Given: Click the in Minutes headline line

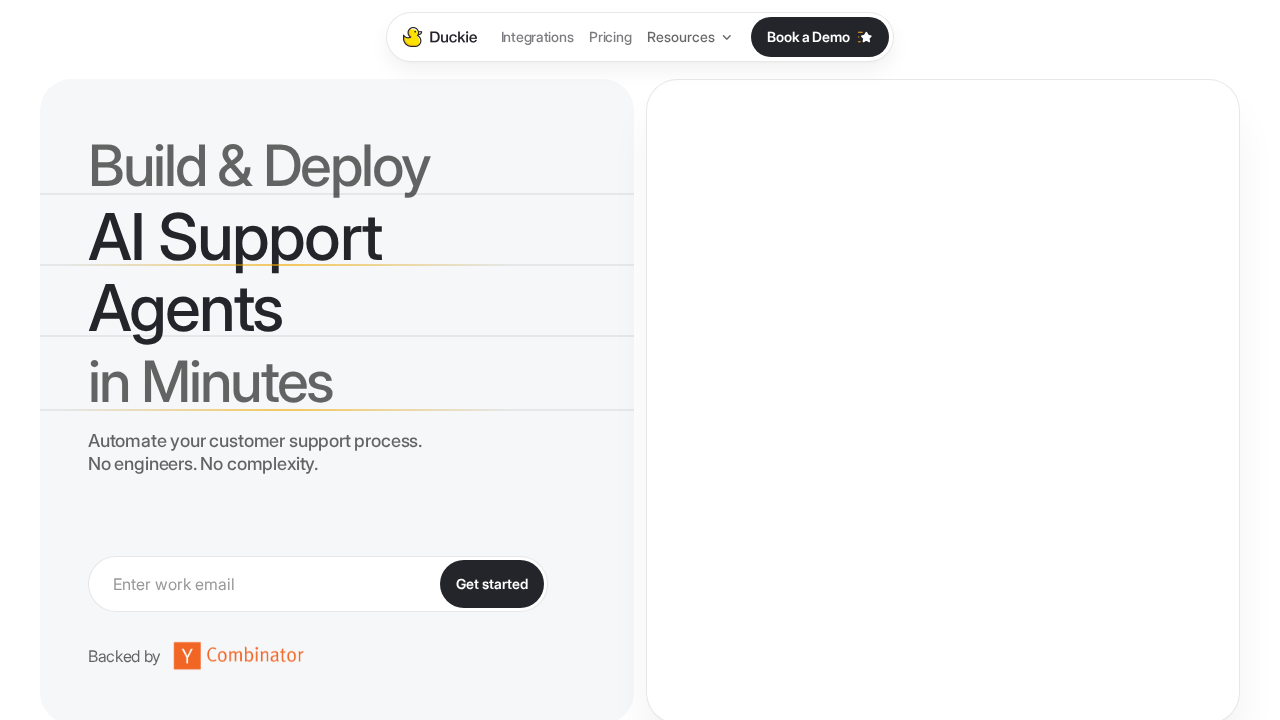Looking at the screenshot, I should [x=210, y=382].
